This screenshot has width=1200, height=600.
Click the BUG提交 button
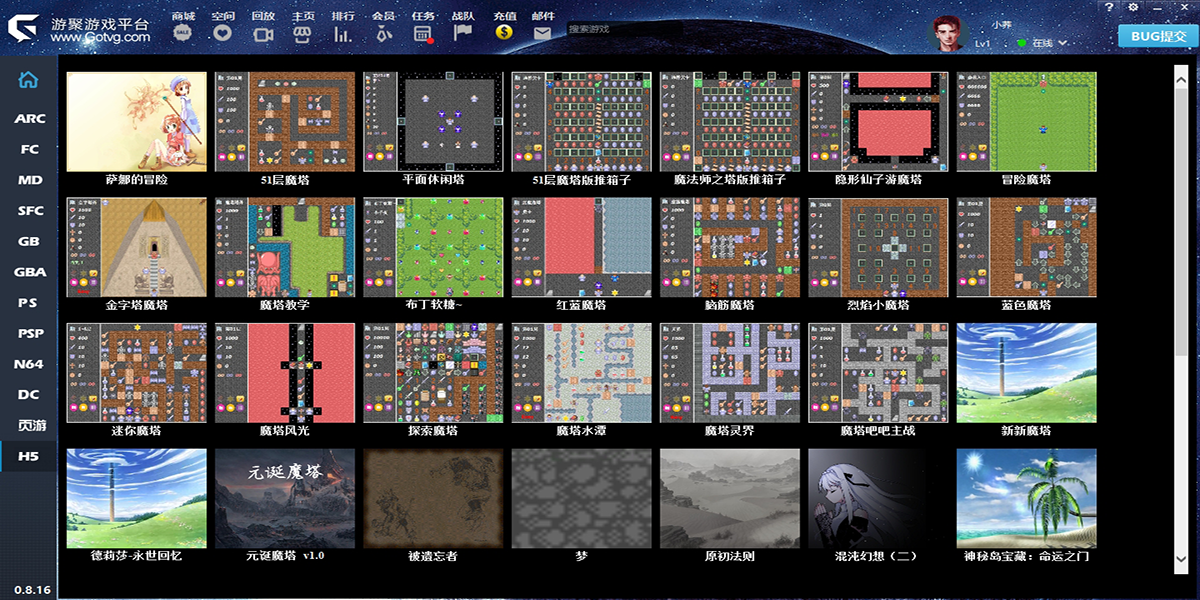point(1158,36)
